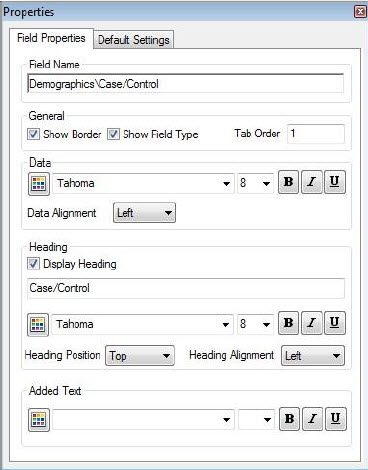Toggle Underline for Heading font

(x=335, y=323)
